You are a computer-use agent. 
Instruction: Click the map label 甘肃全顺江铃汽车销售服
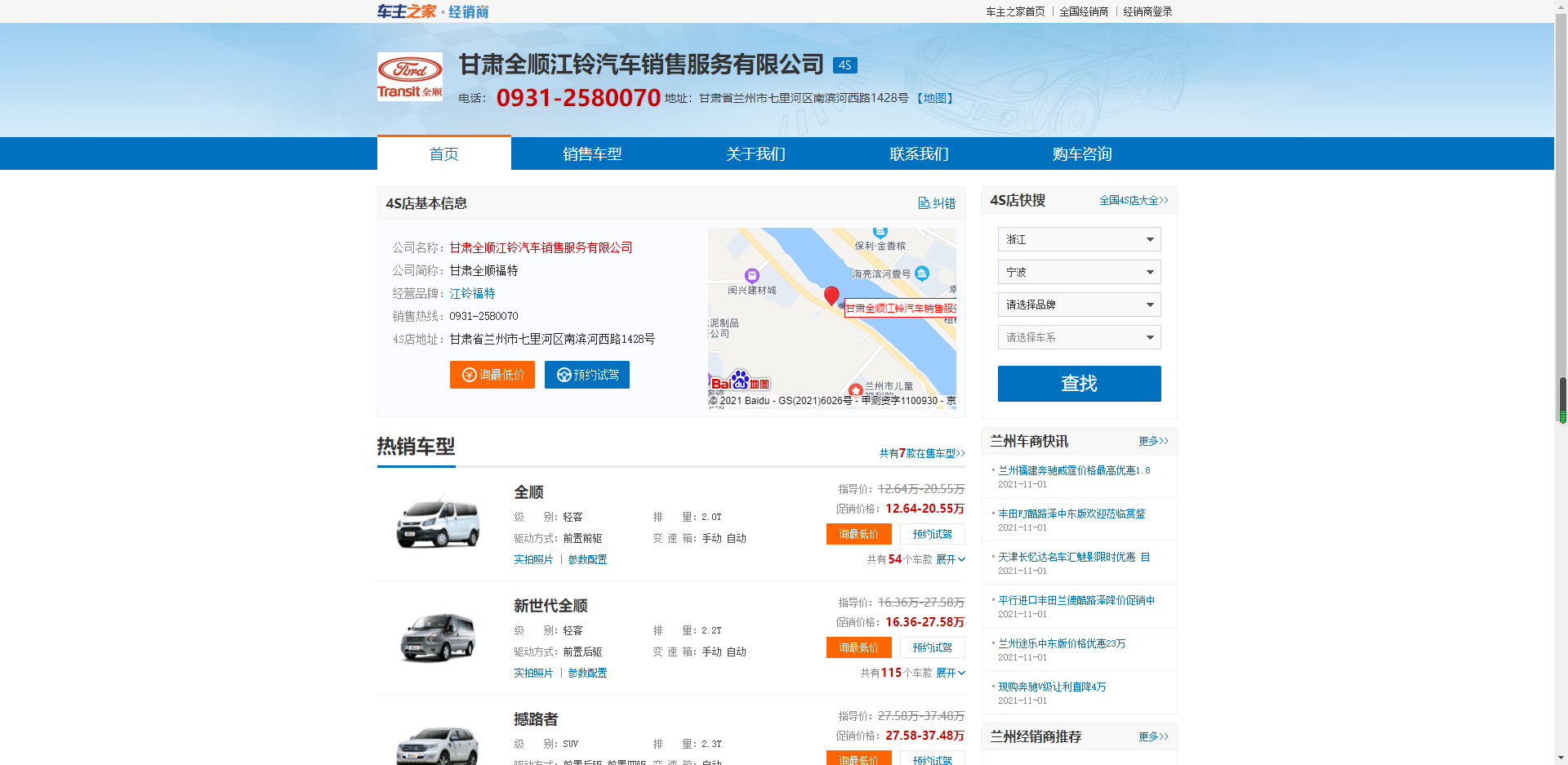tap(900, 309)
